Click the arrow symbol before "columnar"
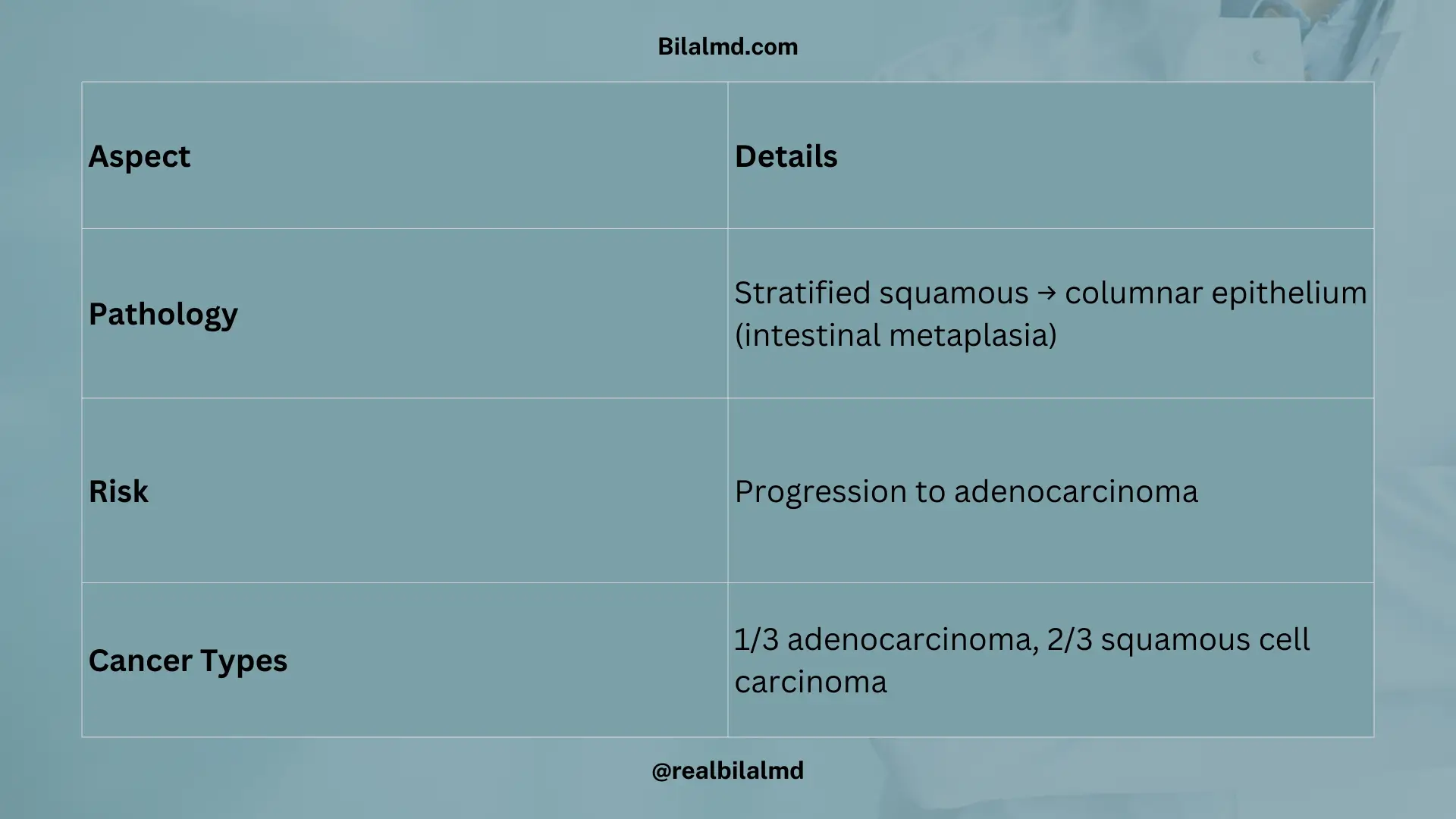 click(x=1046, y=293)
